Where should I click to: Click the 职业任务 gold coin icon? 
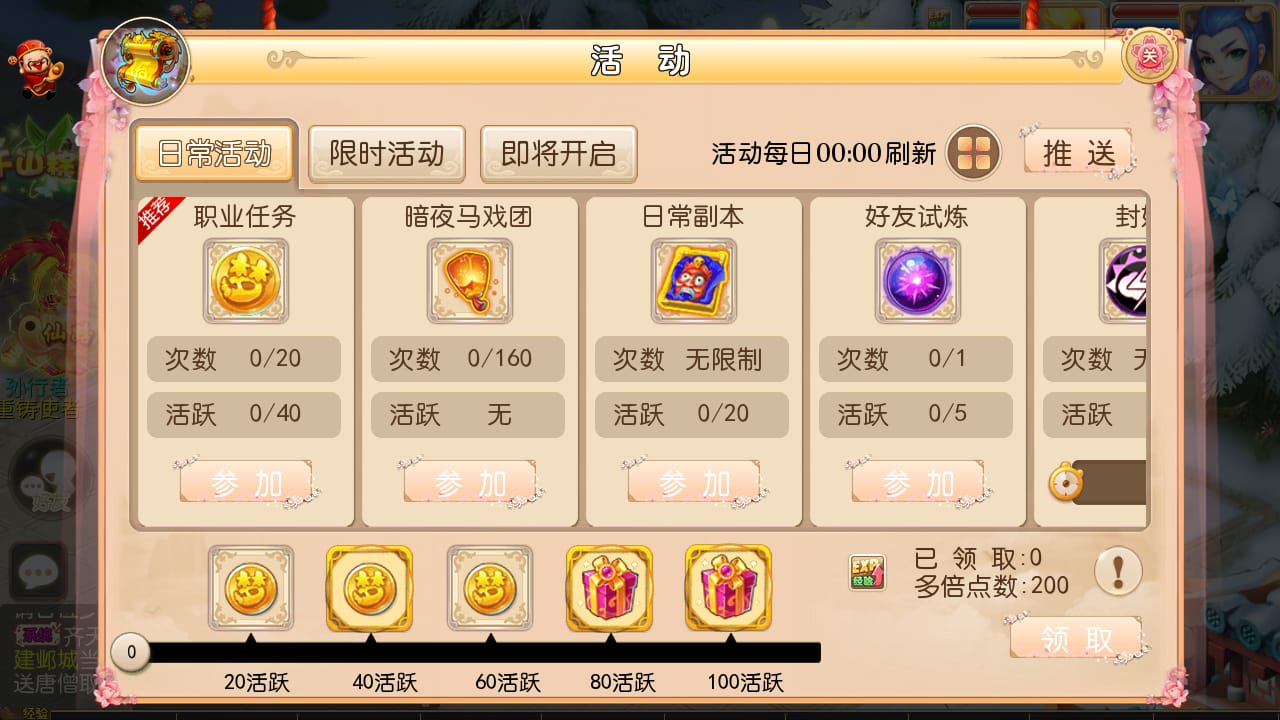pyautogui.click(x=246, y=281)
